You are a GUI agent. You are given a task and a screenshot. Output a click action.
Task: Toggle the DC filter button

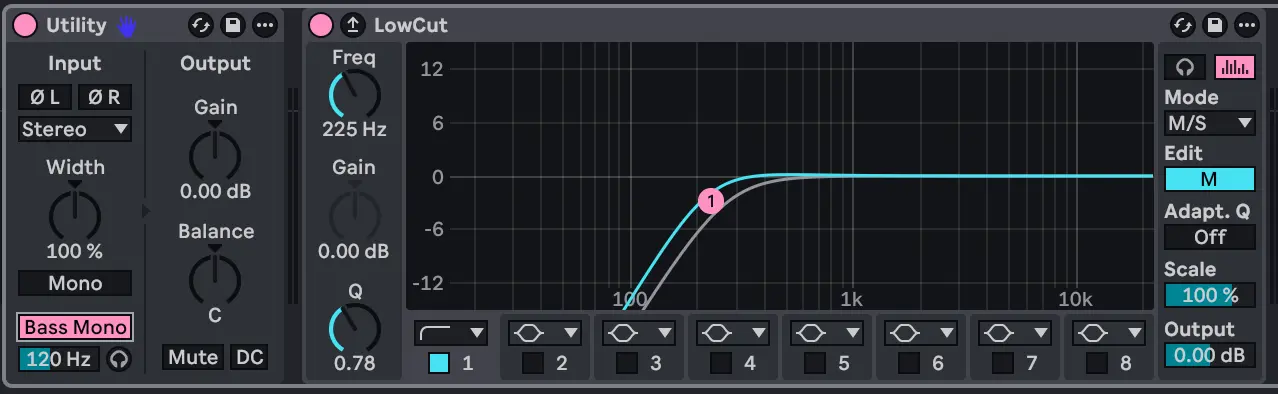click(x=249, y=357)
